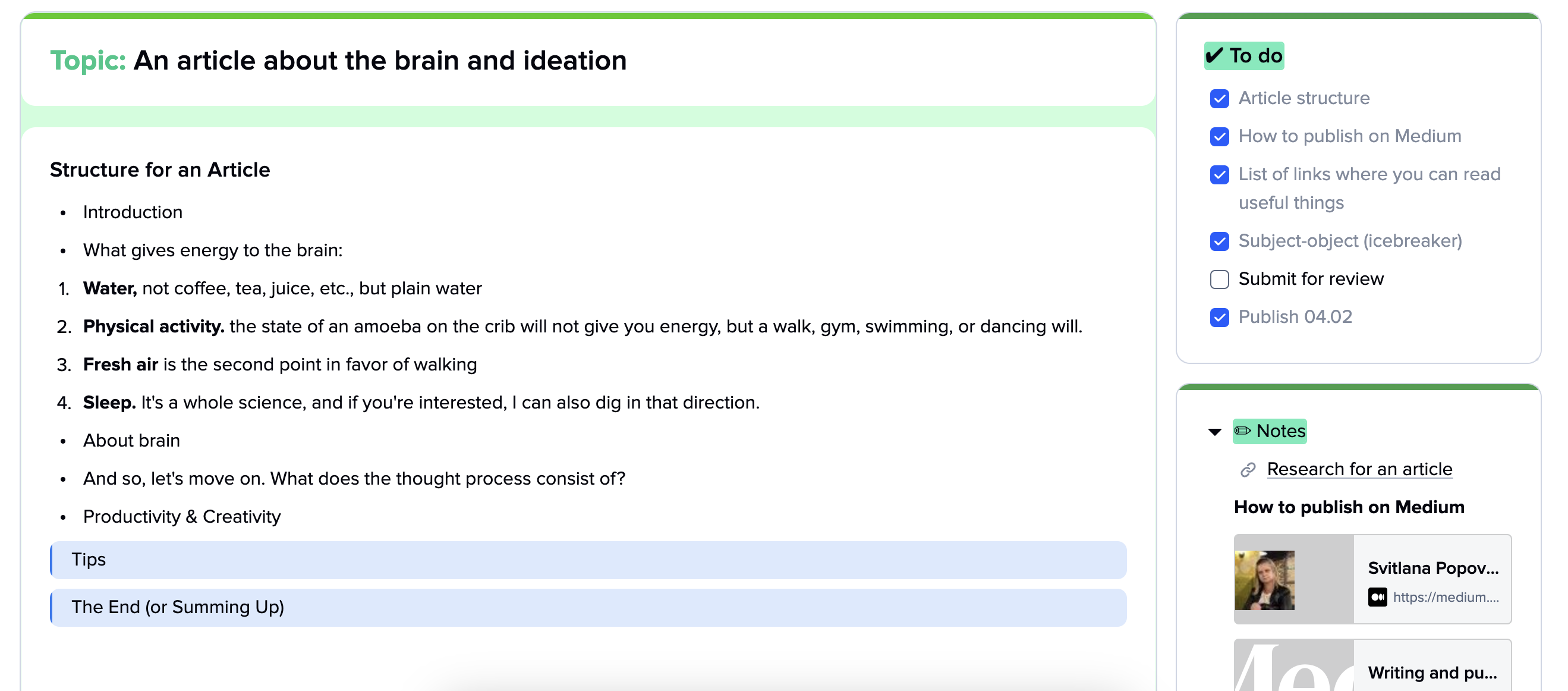Toggle the 'Article structure' completed checkbox
This screenshot has height=691, width=1568.
click(1219, 98)
